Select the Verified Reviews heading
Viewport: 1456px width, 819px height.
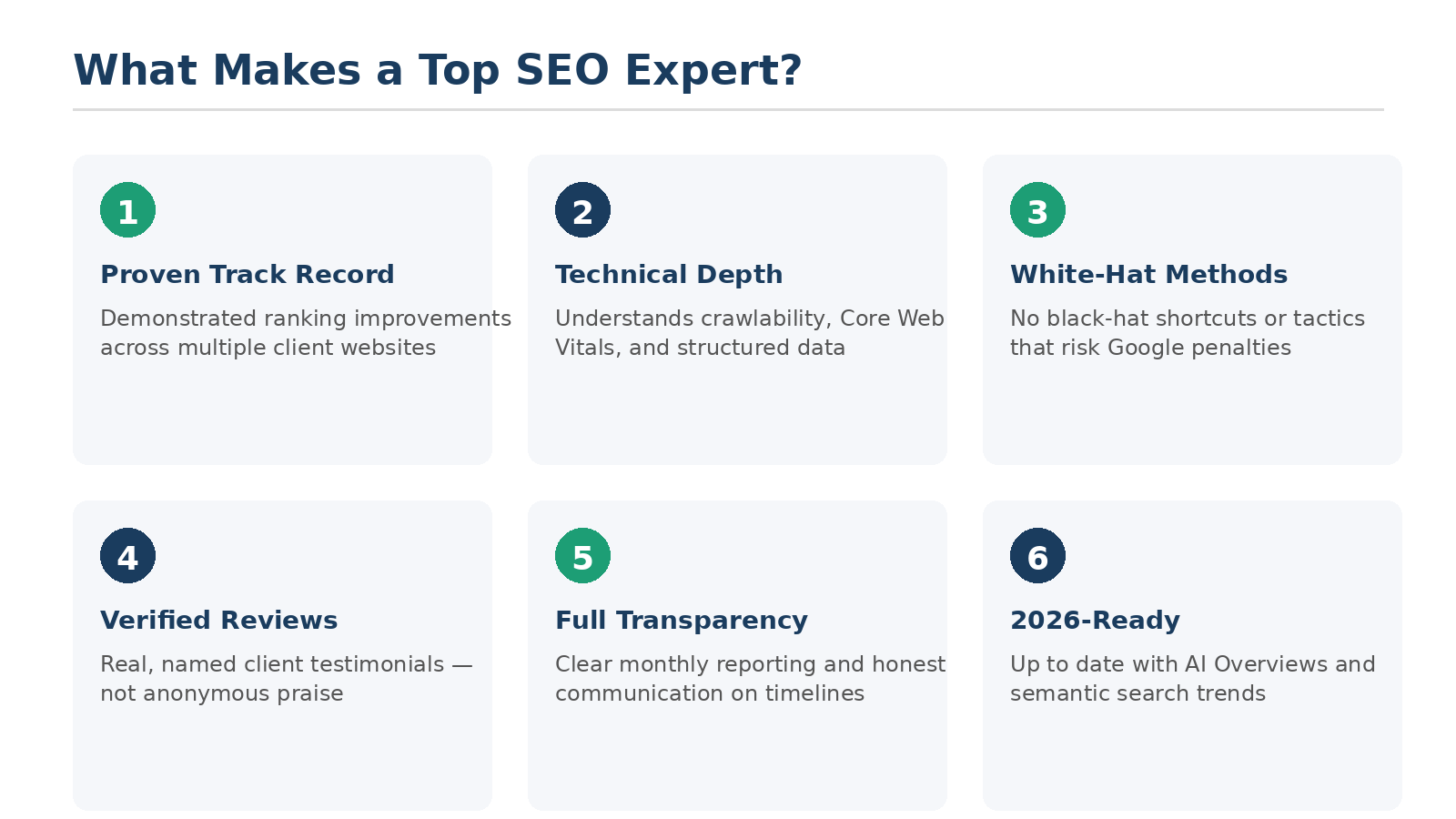pyautogui.click(x=219, y=621)
